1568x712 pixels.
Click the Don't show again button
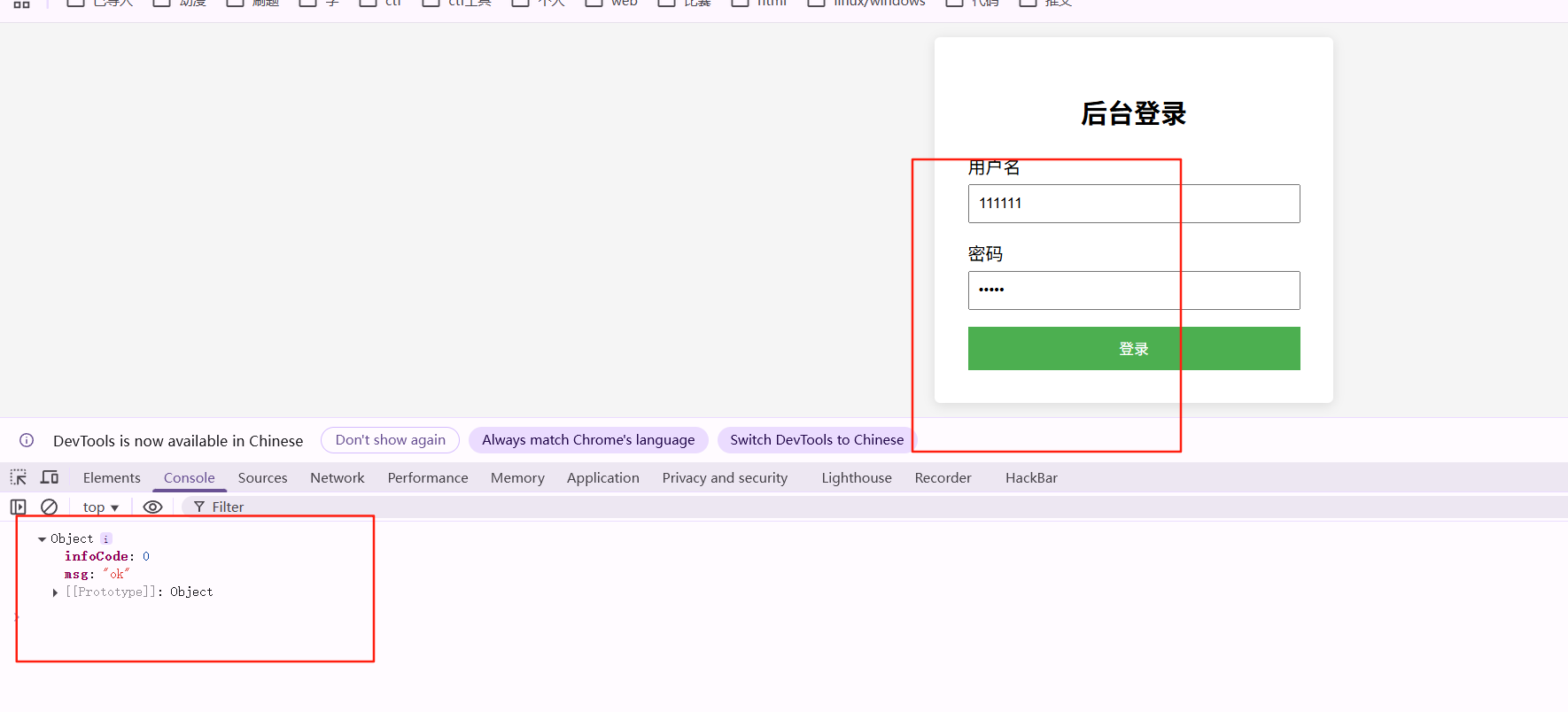click(x=391, y=440)
